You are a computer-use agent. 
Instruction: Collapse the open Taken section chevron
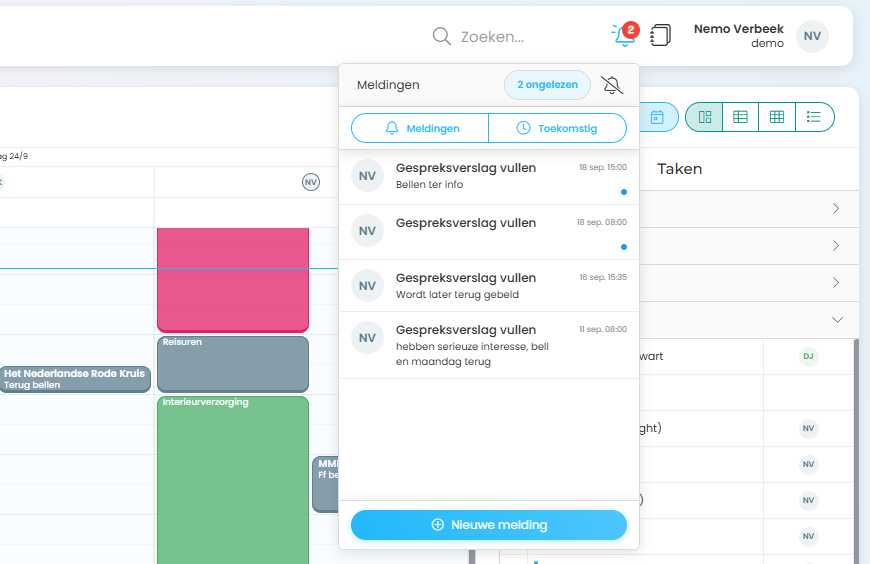click(837, 320)
